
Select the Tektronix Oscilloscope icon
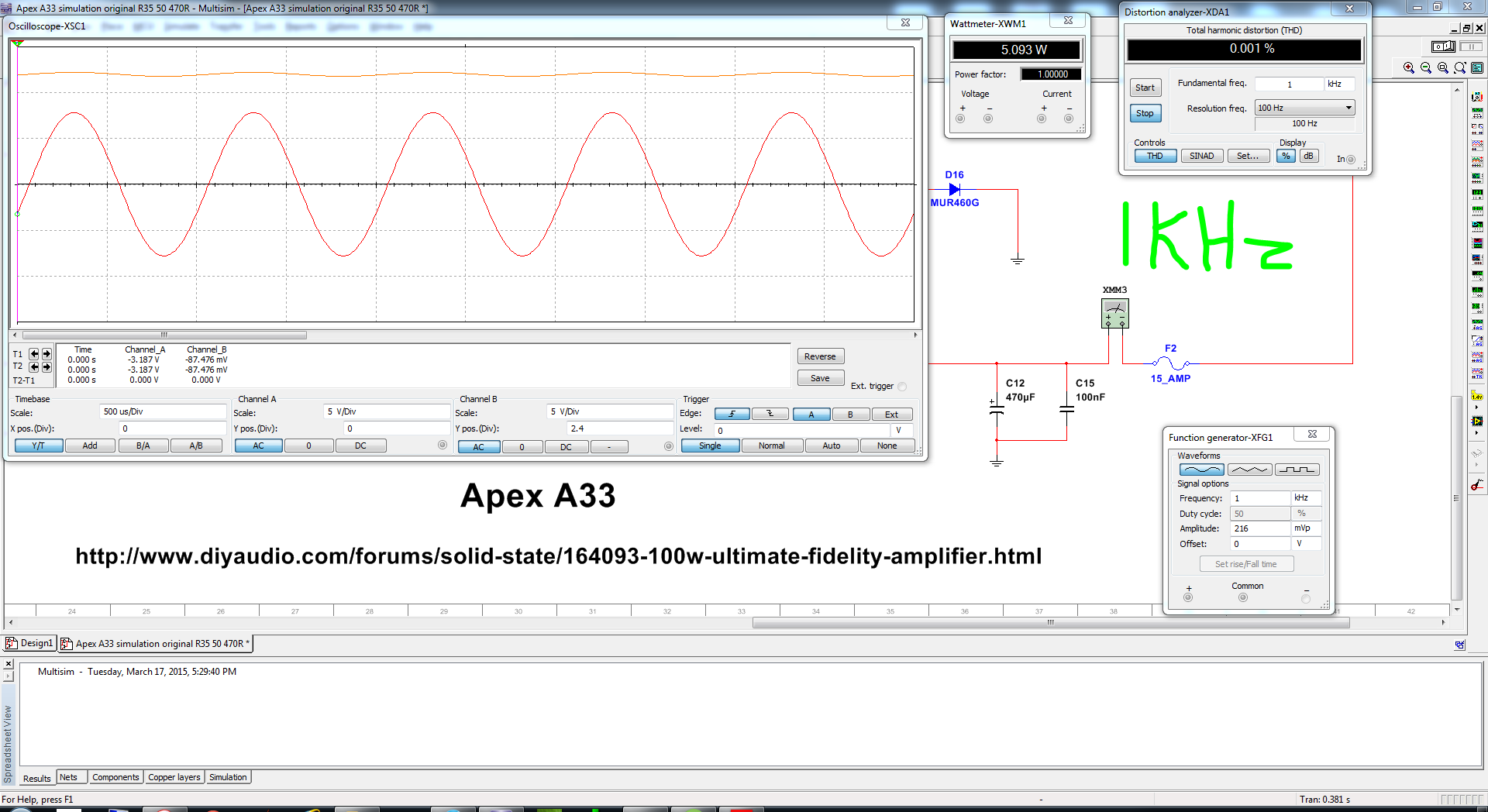pos(1477,373)
